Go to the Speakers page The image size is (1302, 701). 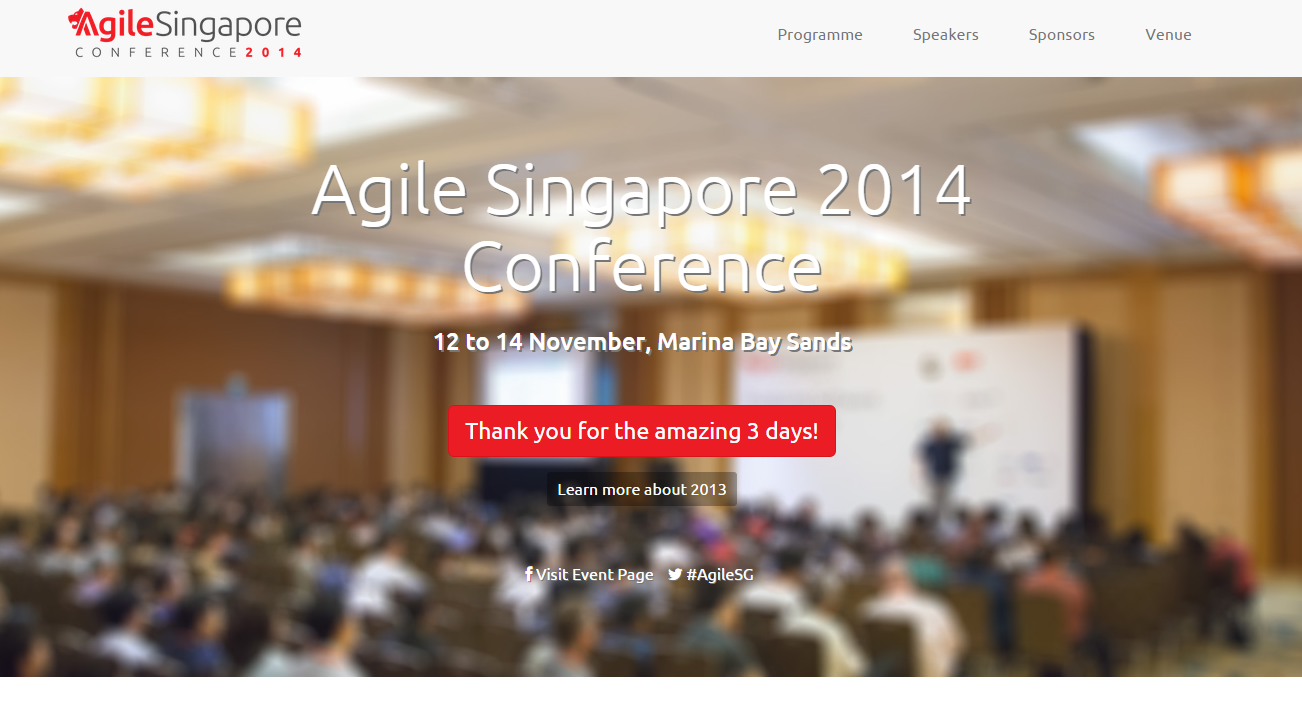(x=945, y=35)
